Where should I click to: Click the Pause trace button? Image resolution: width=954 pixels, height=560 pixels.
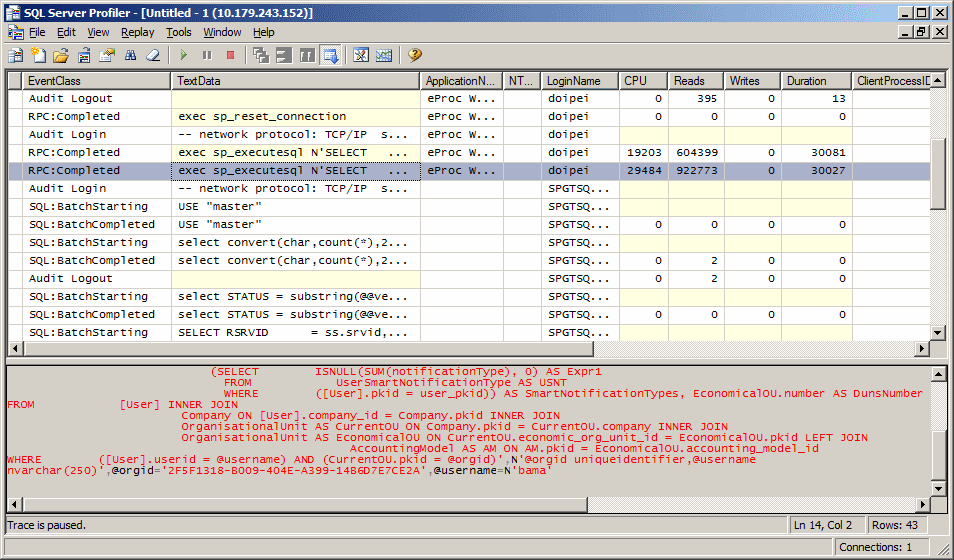pyautogui.click(x=207, y=55)
